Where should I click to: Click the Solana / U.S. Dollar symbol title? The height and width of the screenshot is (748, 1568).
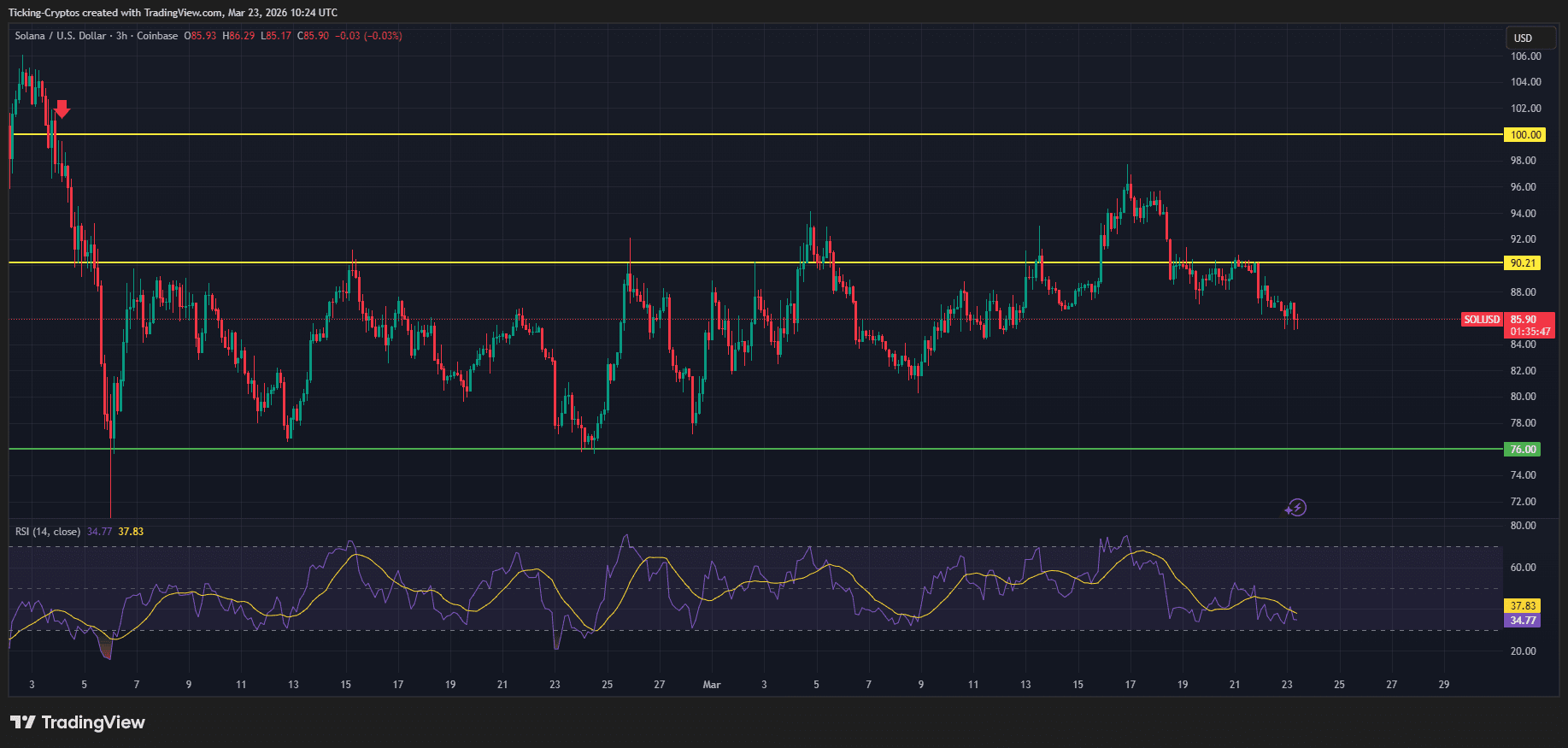pyautogui.click(x=60, y=36)
